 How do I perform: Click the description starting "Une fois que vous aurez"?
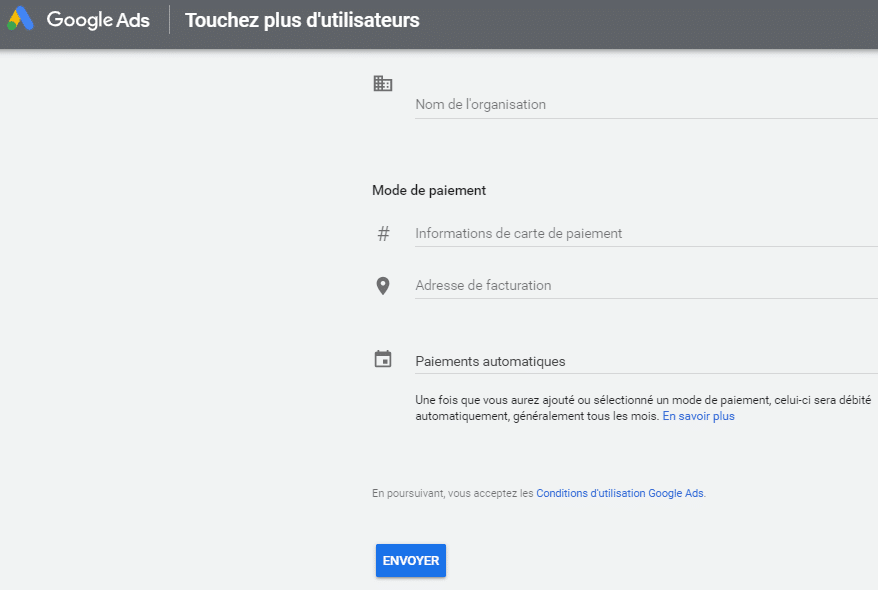coord(643,408)
